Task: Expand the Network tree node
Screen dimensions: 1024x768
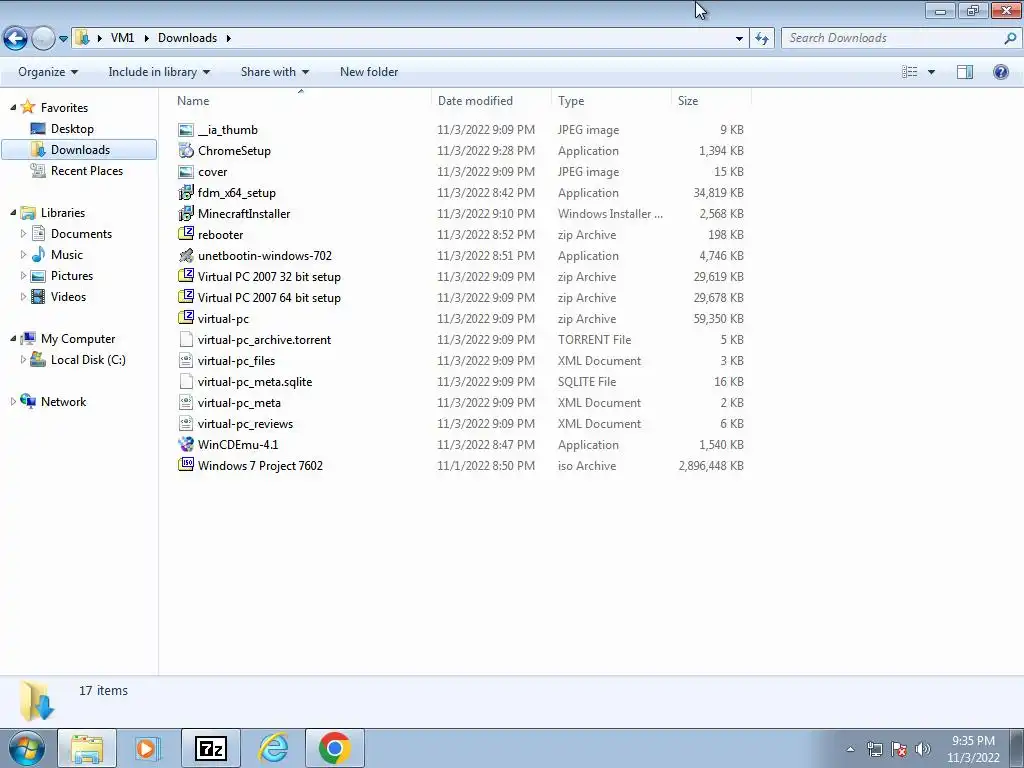Action: (13, 402)
